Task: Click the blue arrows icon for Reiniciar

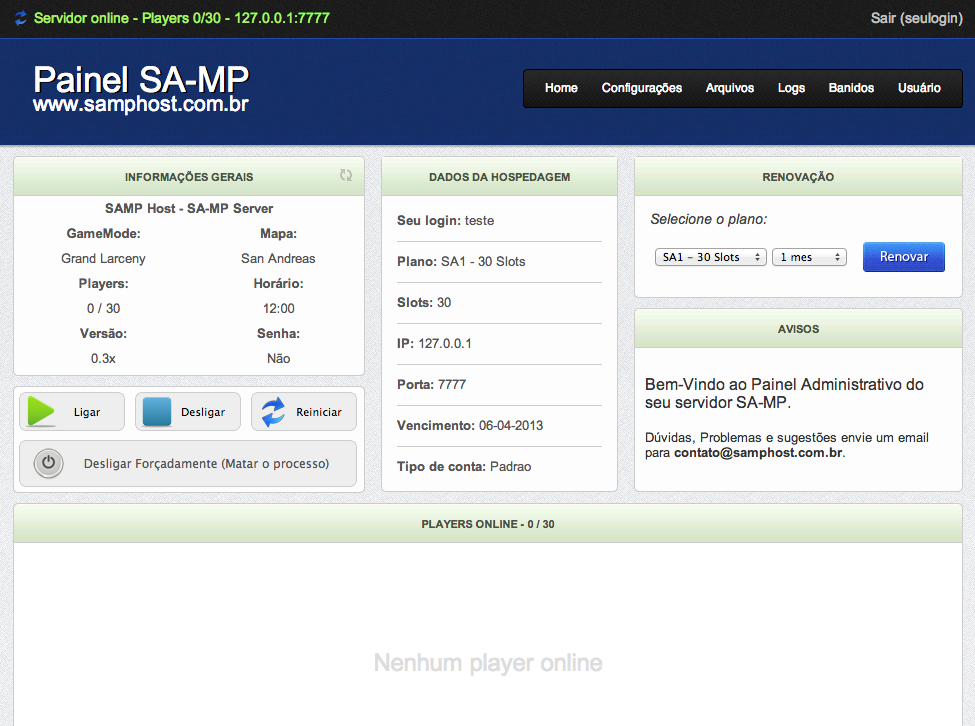Action: (273, 411)
